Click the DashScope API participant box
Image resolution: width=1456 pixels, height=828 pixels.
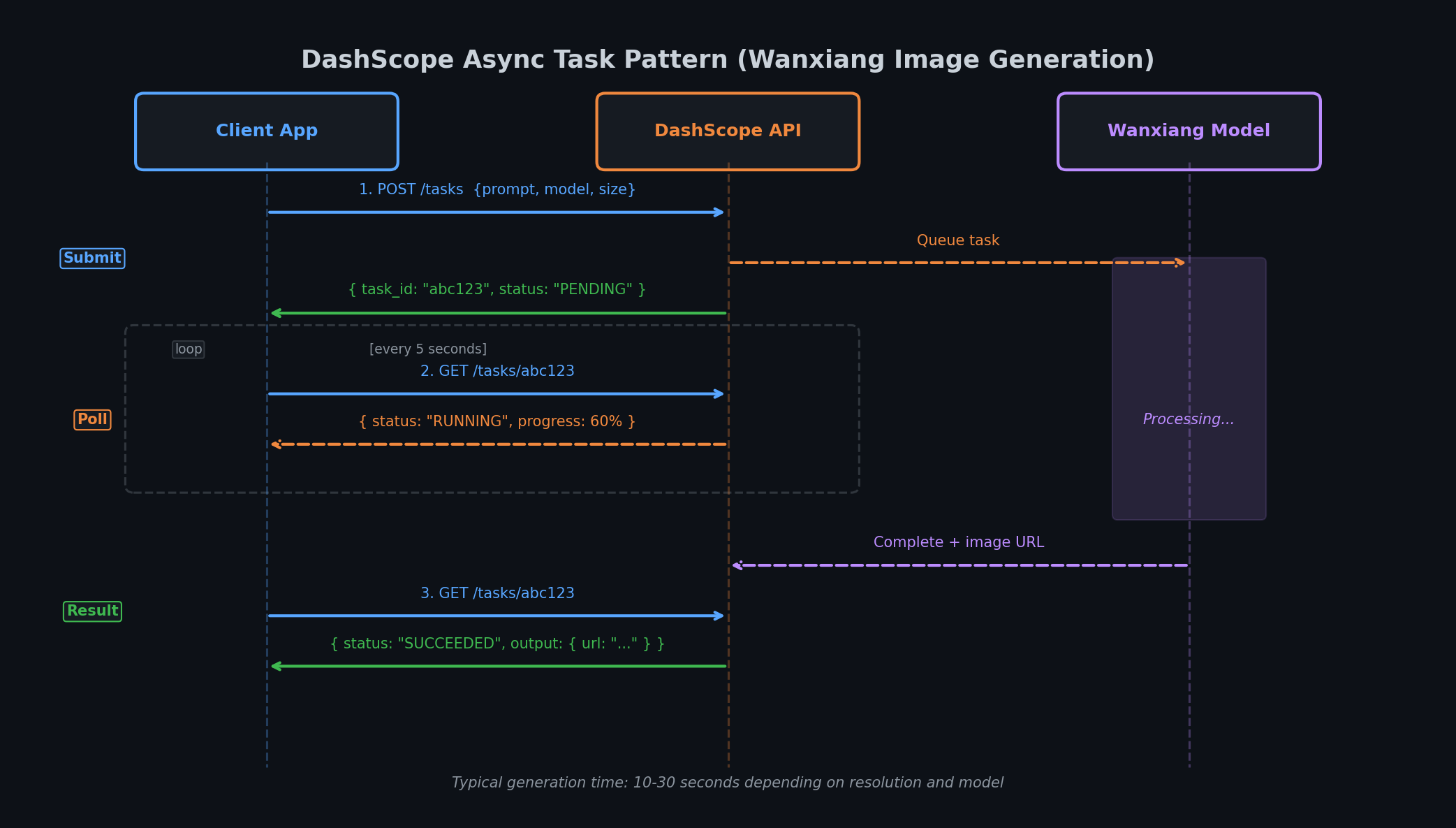[728, 131]
